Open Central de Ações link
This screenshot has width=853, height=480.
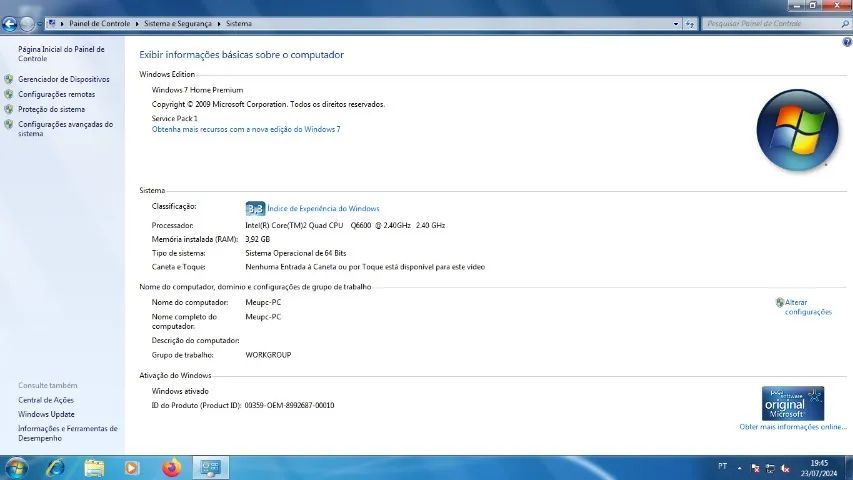tap(46, 400)
